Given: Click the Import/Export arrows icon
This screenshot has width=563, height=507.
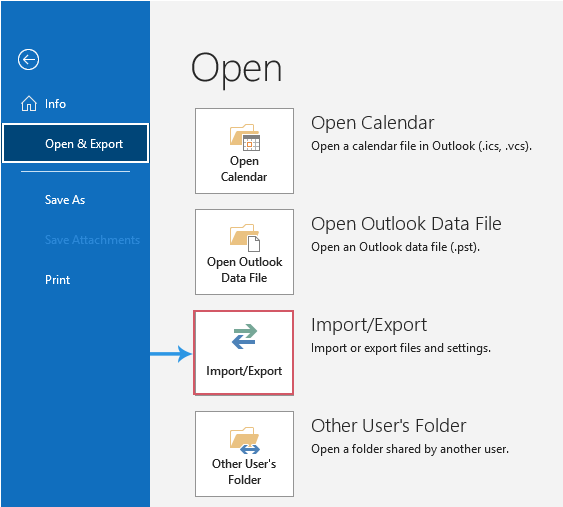Looking at the screenshot, I should (244, 336).
